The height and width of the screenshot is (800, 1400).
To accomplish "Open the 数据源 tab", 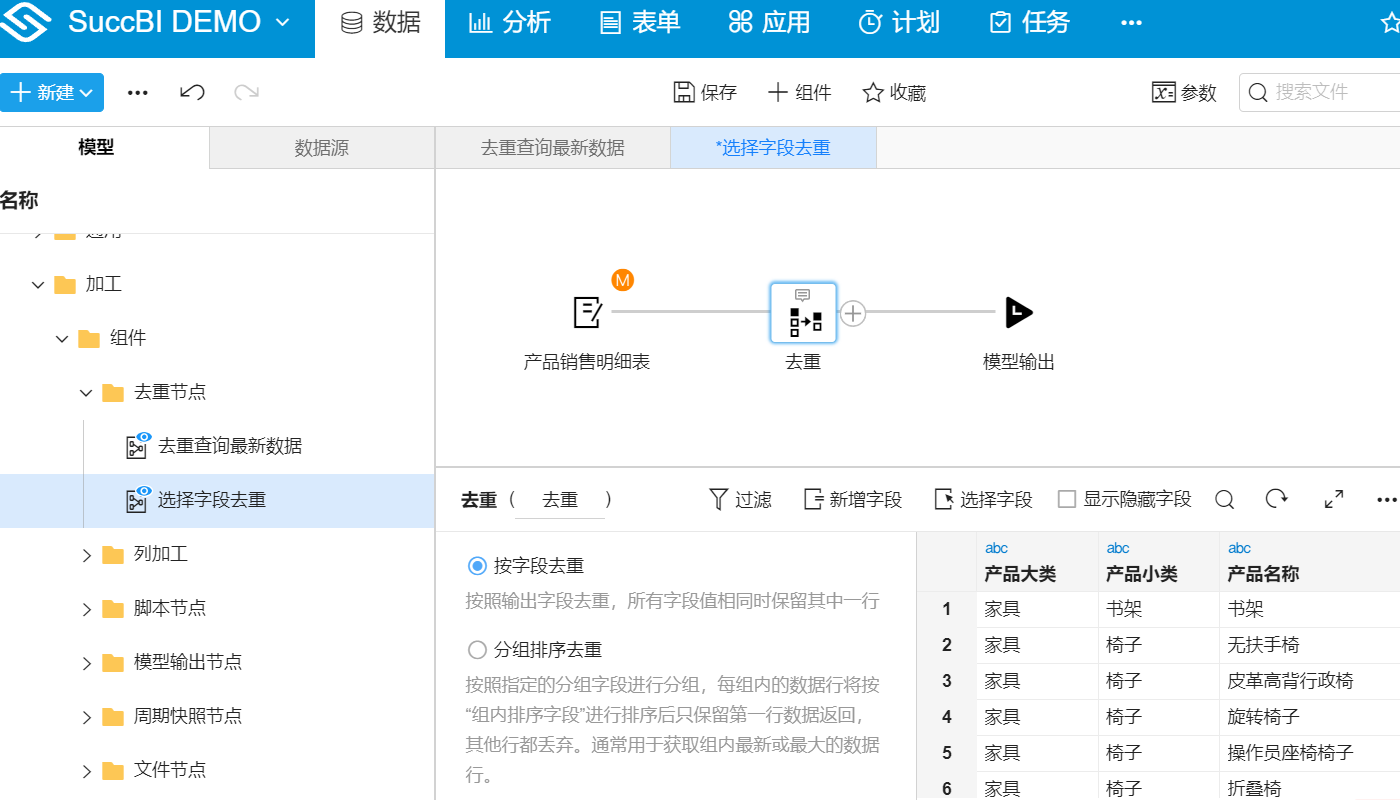I will tap(320, 147).
